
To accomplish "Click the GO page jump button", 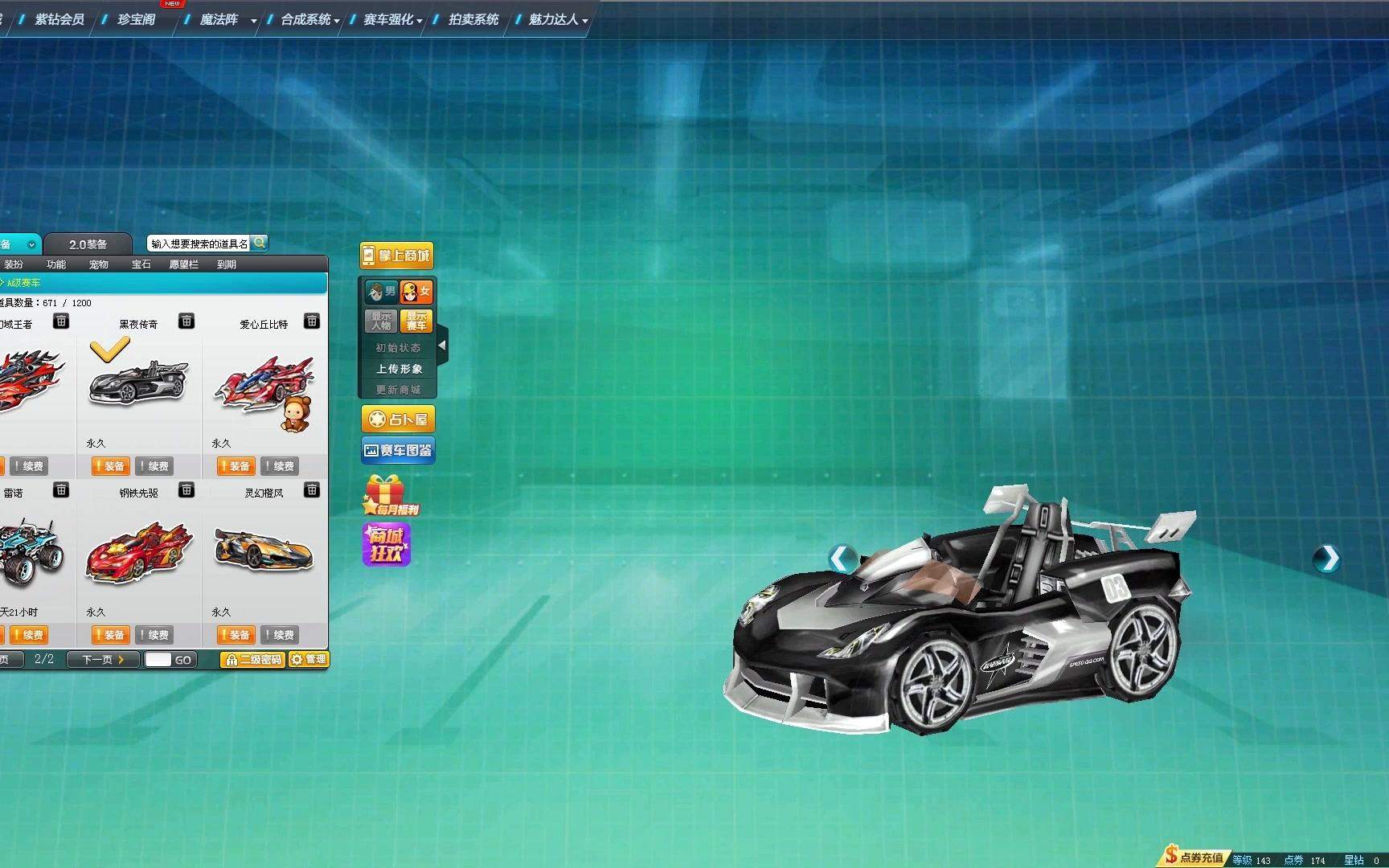I will click(183, 660).
